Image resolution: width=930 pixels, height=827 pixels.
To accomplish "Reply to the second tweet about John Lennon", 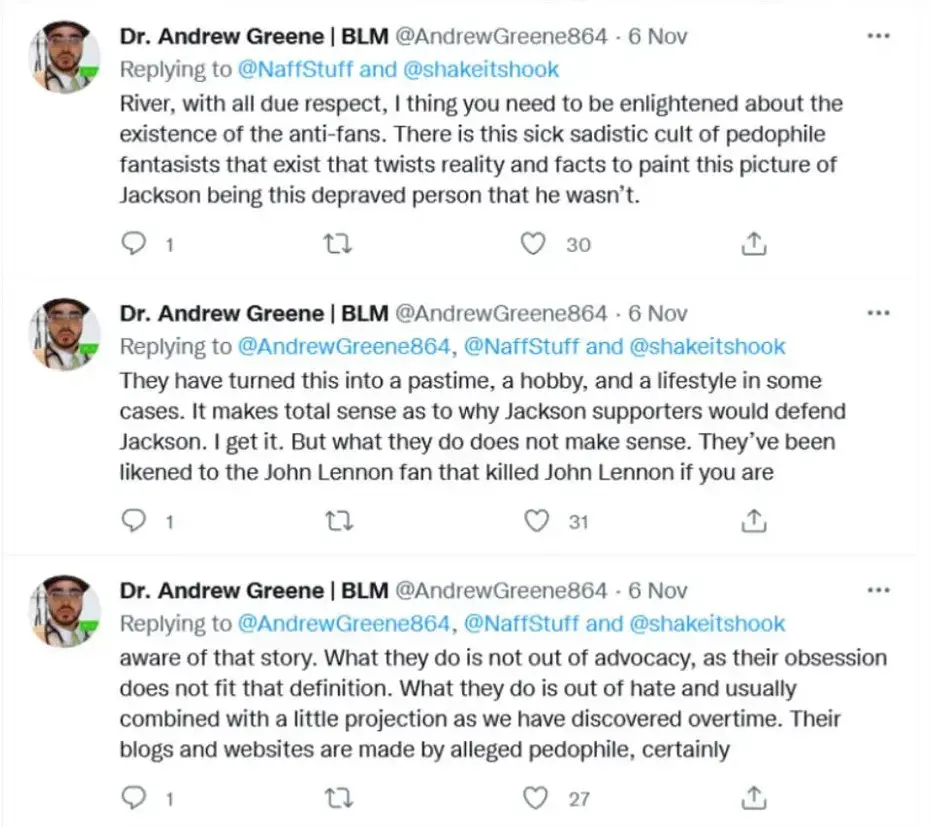I will click(x=134, y=520).
